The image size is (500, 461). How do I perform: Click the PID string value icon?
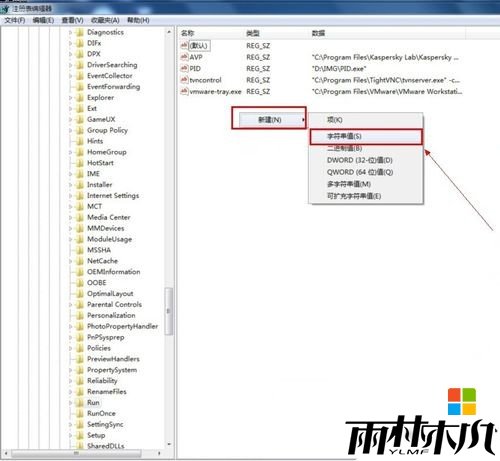(x=184, y=68)
